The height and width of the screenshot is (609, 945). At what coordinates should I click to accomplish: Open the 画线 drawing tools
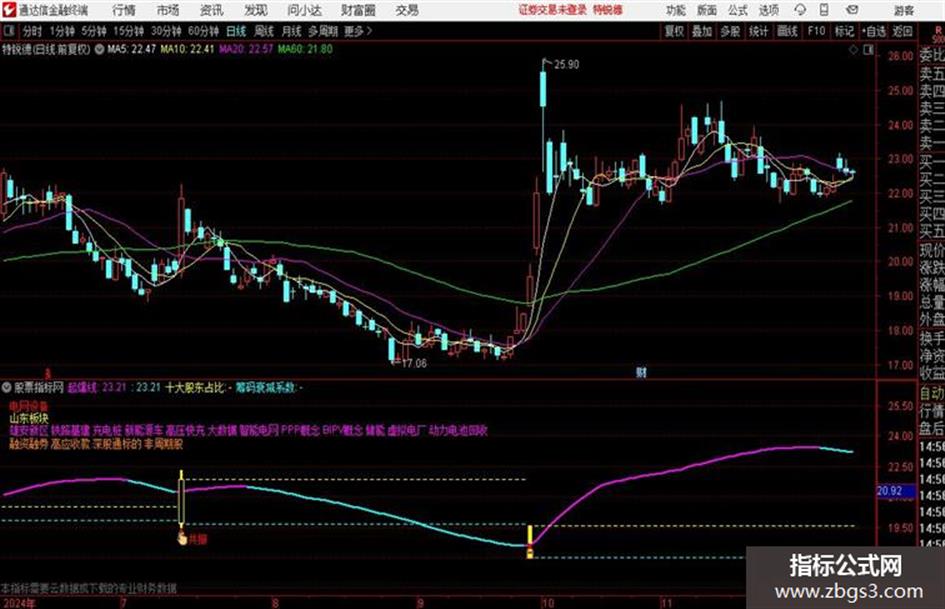tap(787, 31)
